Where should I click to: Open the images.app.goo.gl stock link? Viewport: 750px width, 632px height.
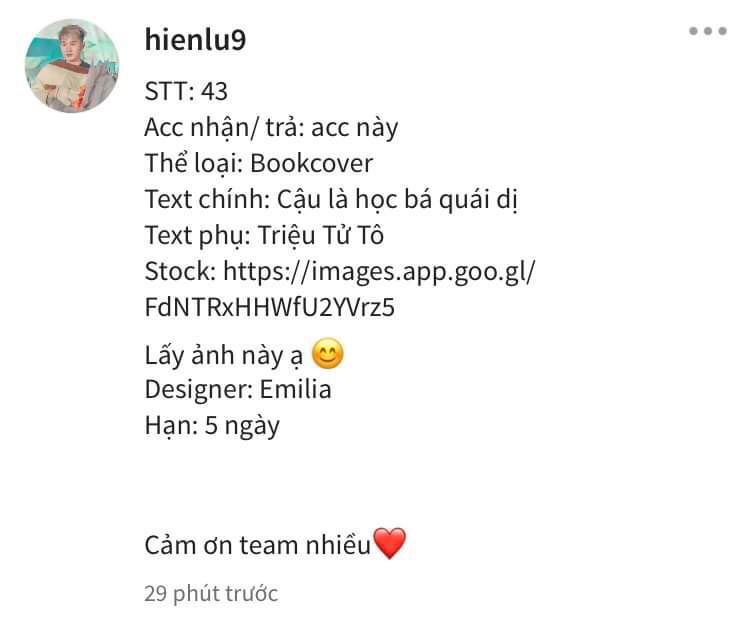(380, 272)
